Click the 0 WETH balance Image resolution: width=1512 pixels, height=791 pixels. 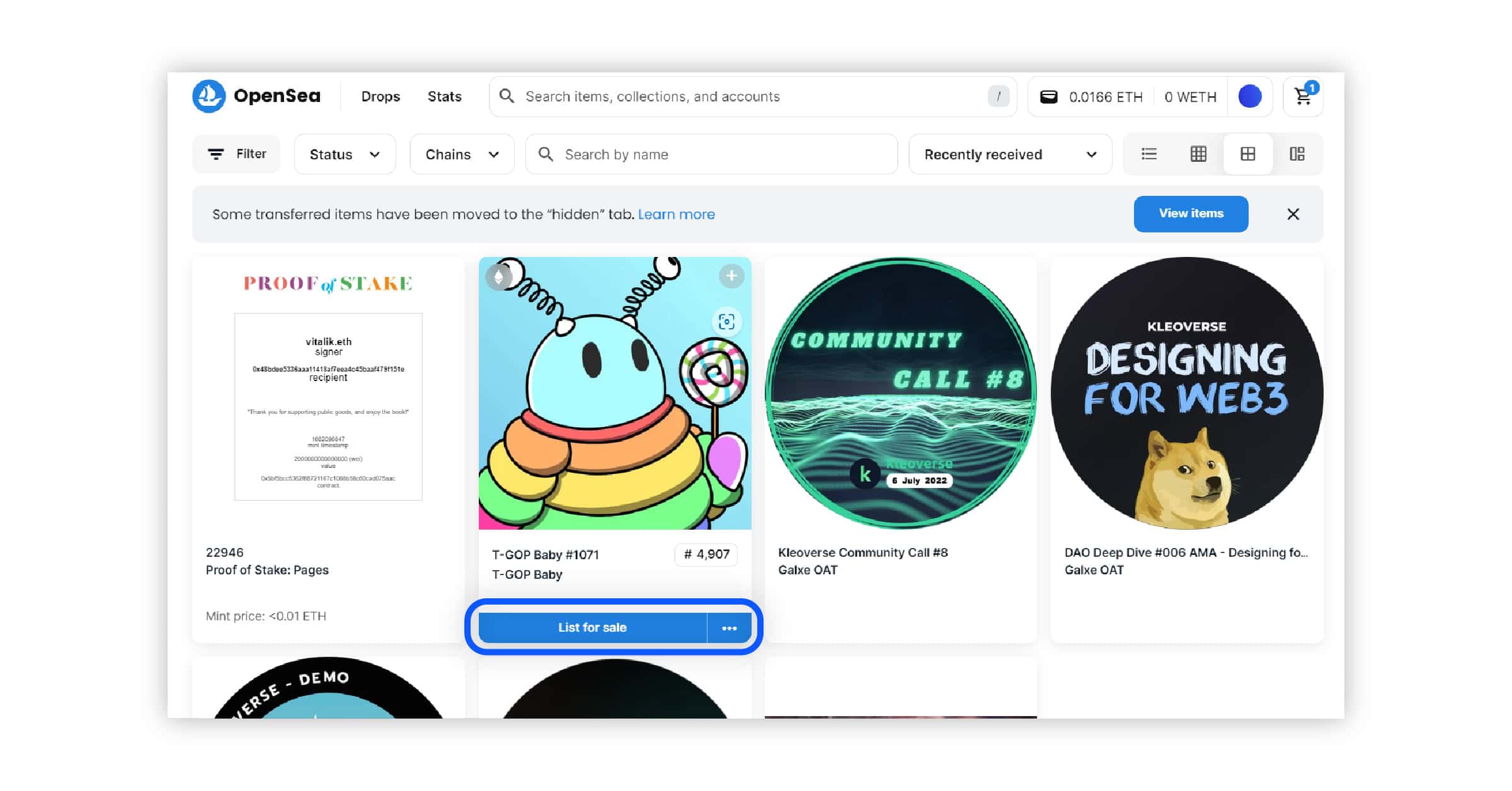click(1190, 97)
